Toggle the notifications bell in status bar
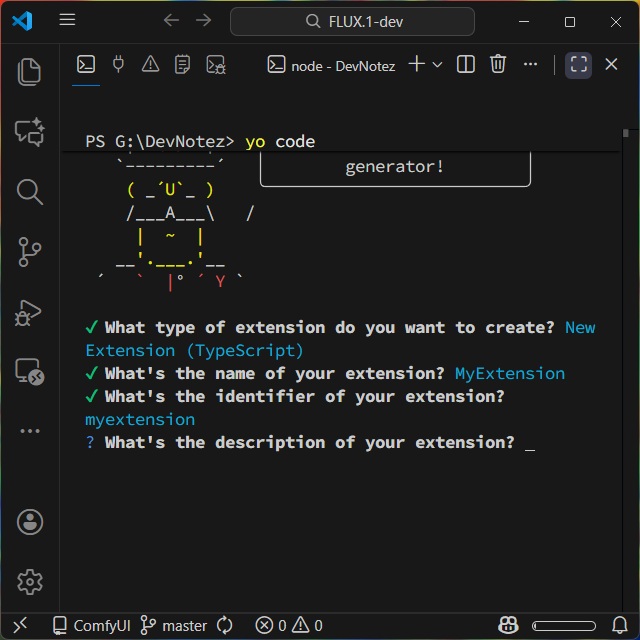Viewport: 640px width, 640px height. [x=619, y=625]
